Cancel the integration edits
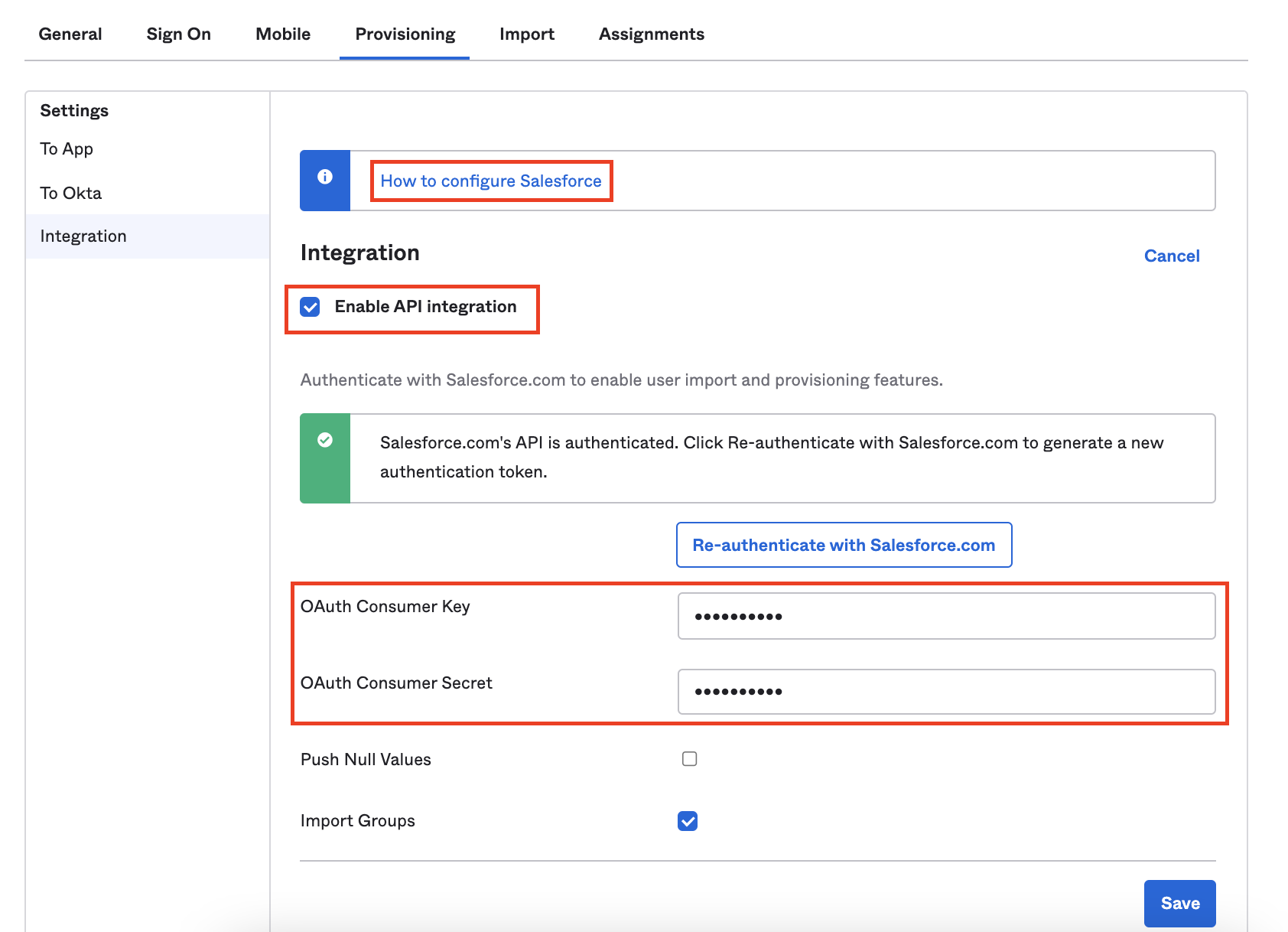Viewport: 1288px width, 932px height. [x=1171, y=256]
